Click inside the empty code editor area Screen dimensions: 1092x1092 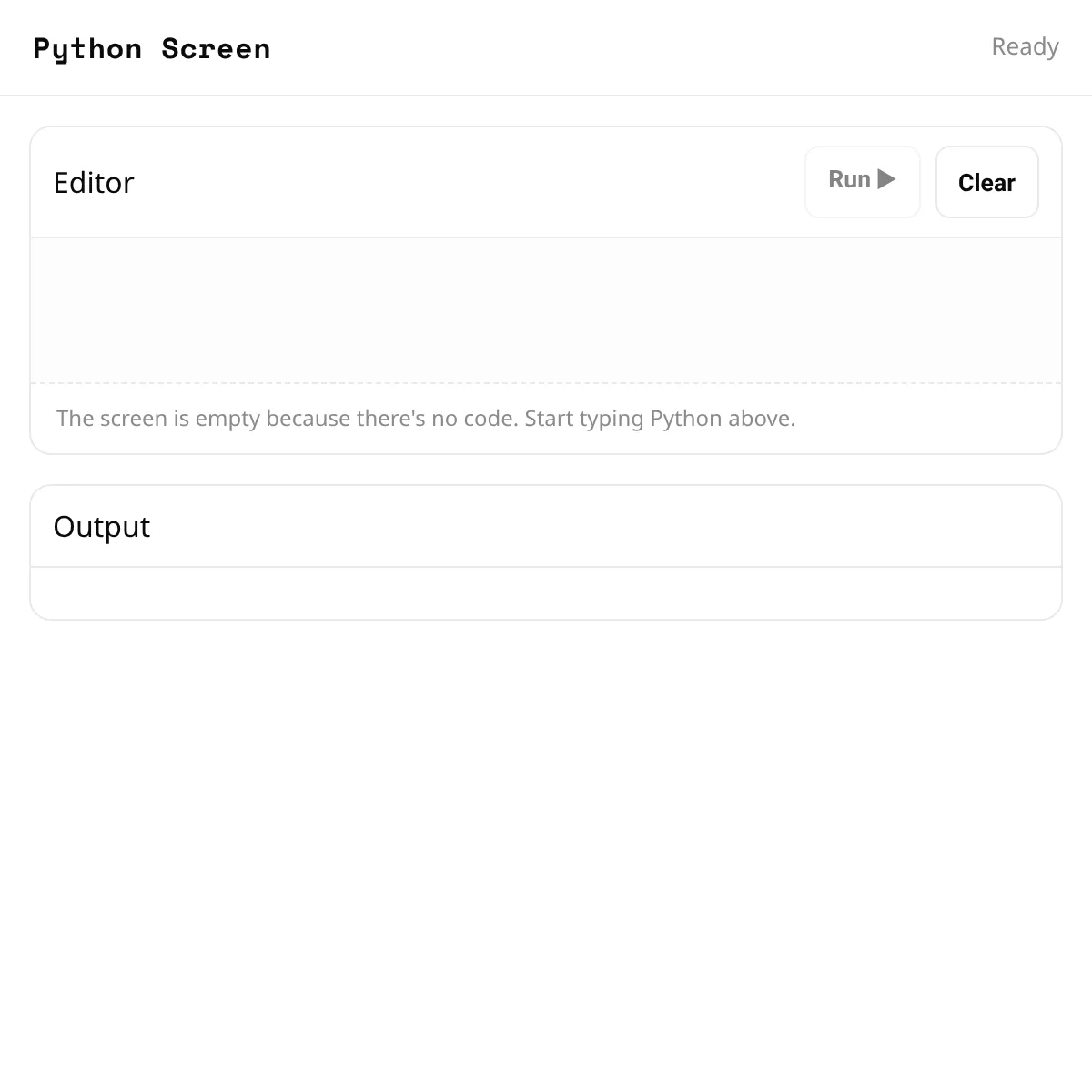(546, 309)
